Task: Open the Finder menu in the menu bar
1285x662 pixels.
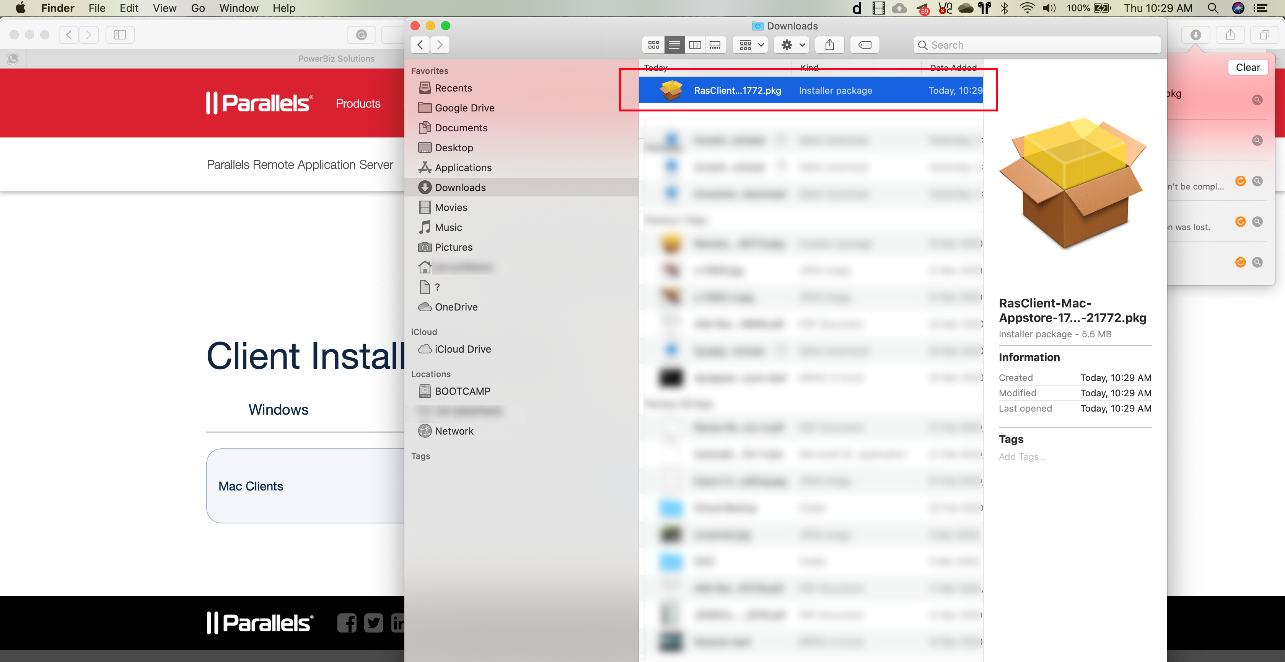Action: [57, 8]
